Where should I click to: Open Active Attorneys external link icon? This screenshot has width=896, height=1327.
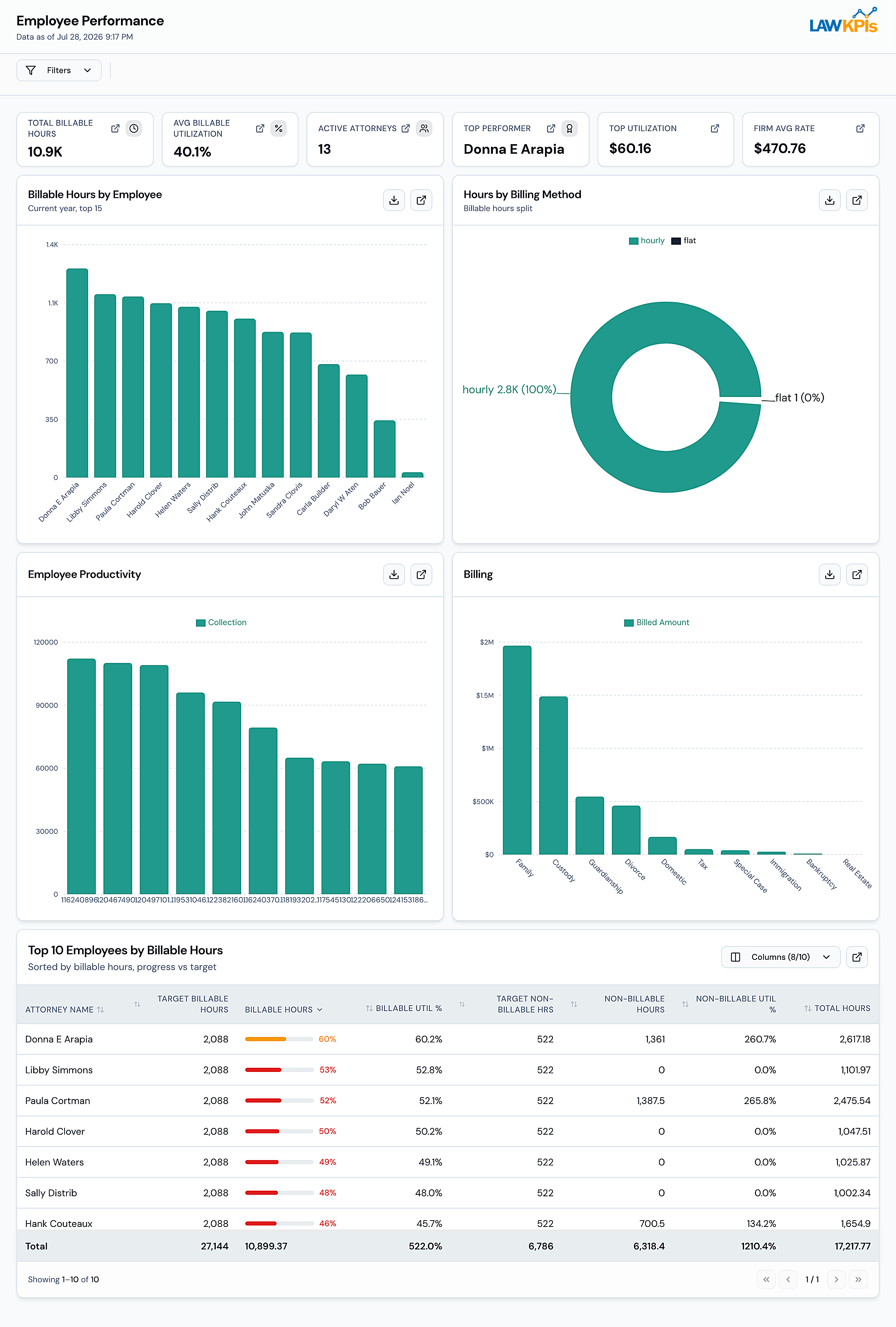(x=406, y=128)
